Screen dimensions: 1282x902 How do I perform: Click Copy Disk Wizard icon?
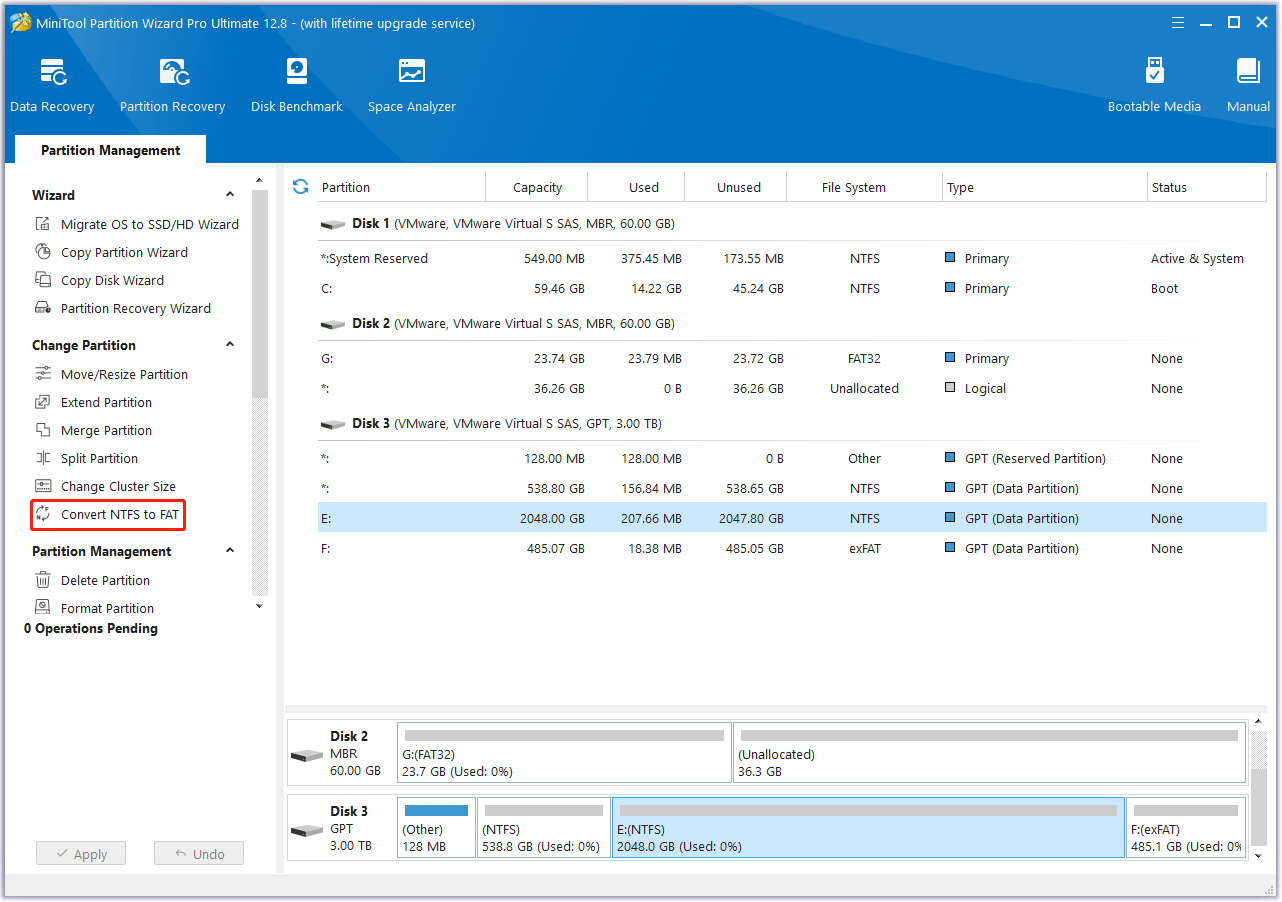point(43,280)
